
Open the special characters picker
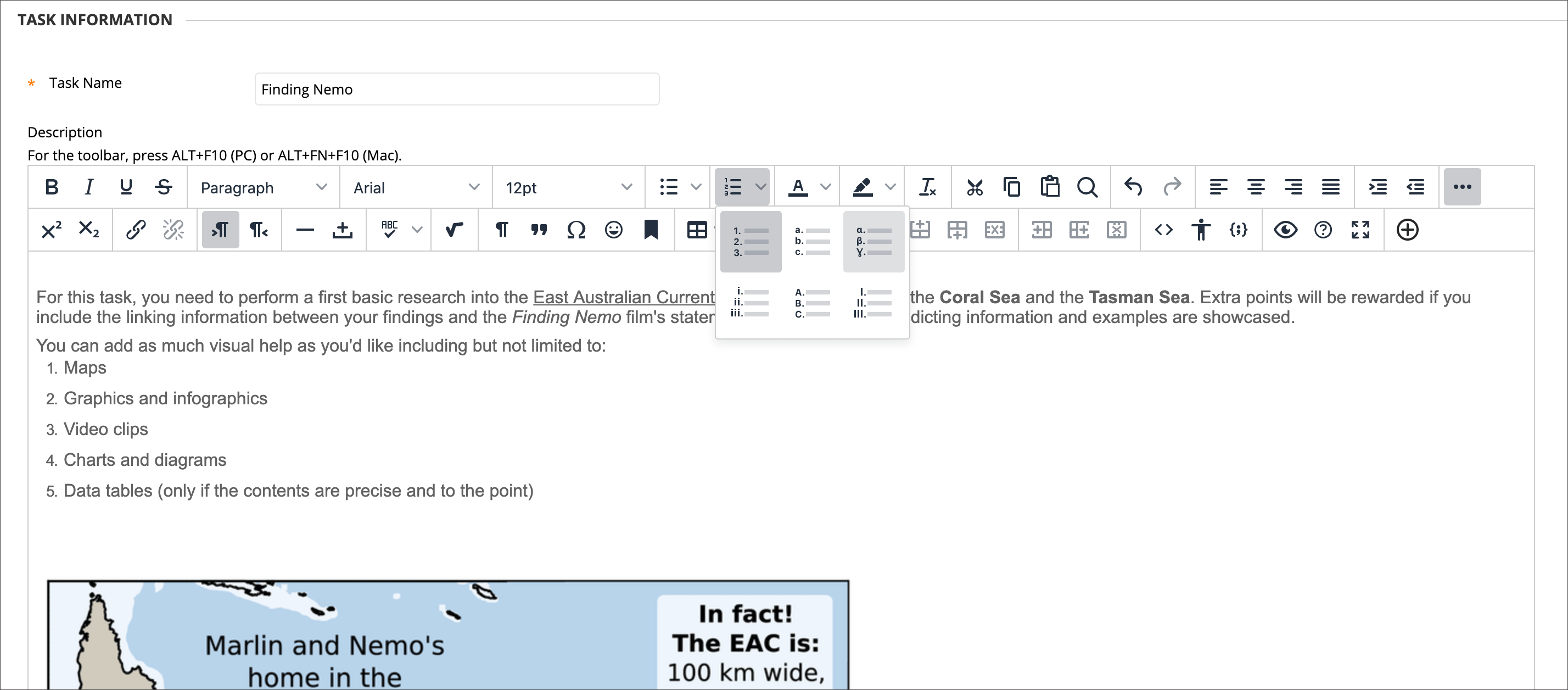[x=576, y=230]
